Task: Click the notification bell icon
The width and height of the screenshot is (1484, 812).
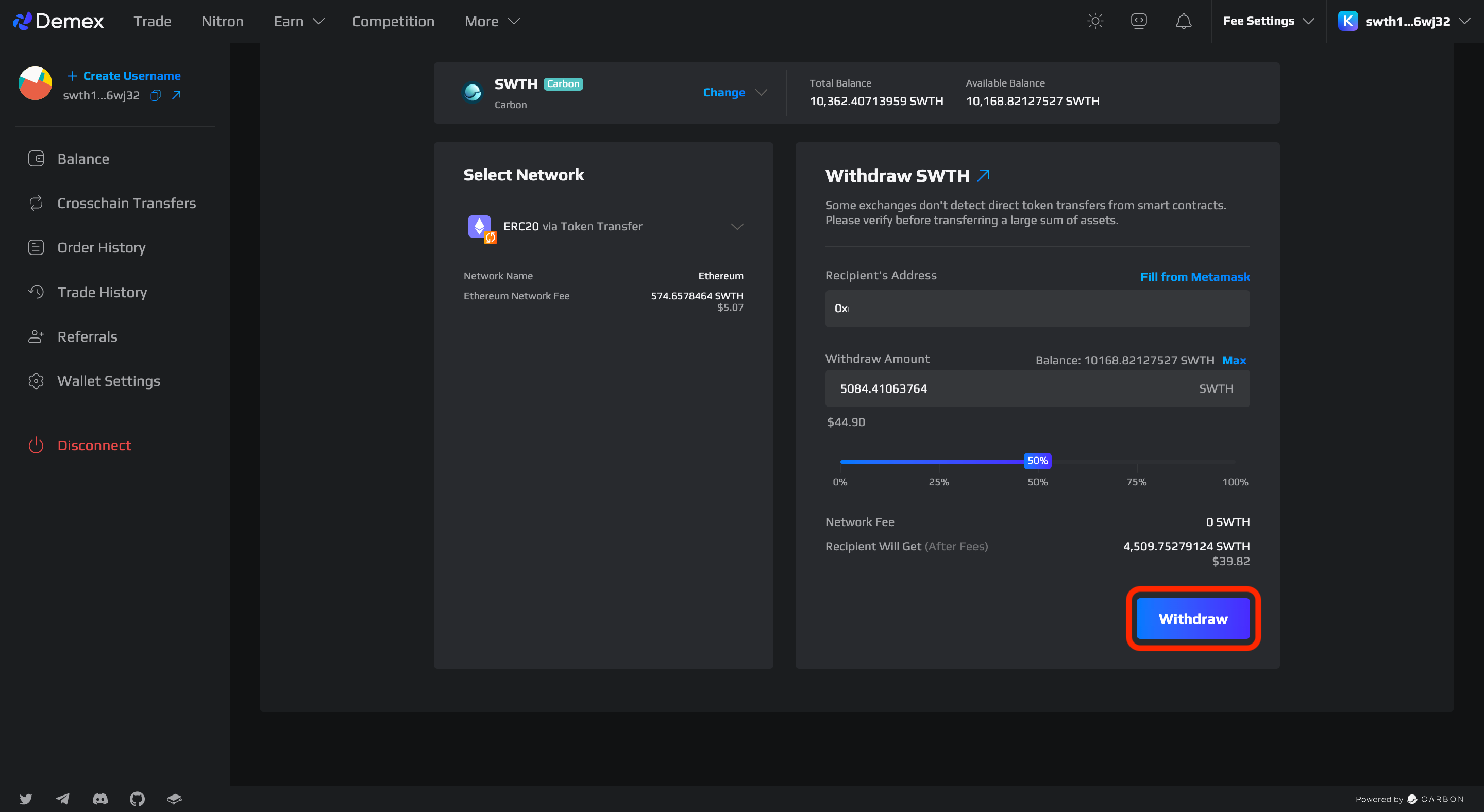Action: point(1183,21)
